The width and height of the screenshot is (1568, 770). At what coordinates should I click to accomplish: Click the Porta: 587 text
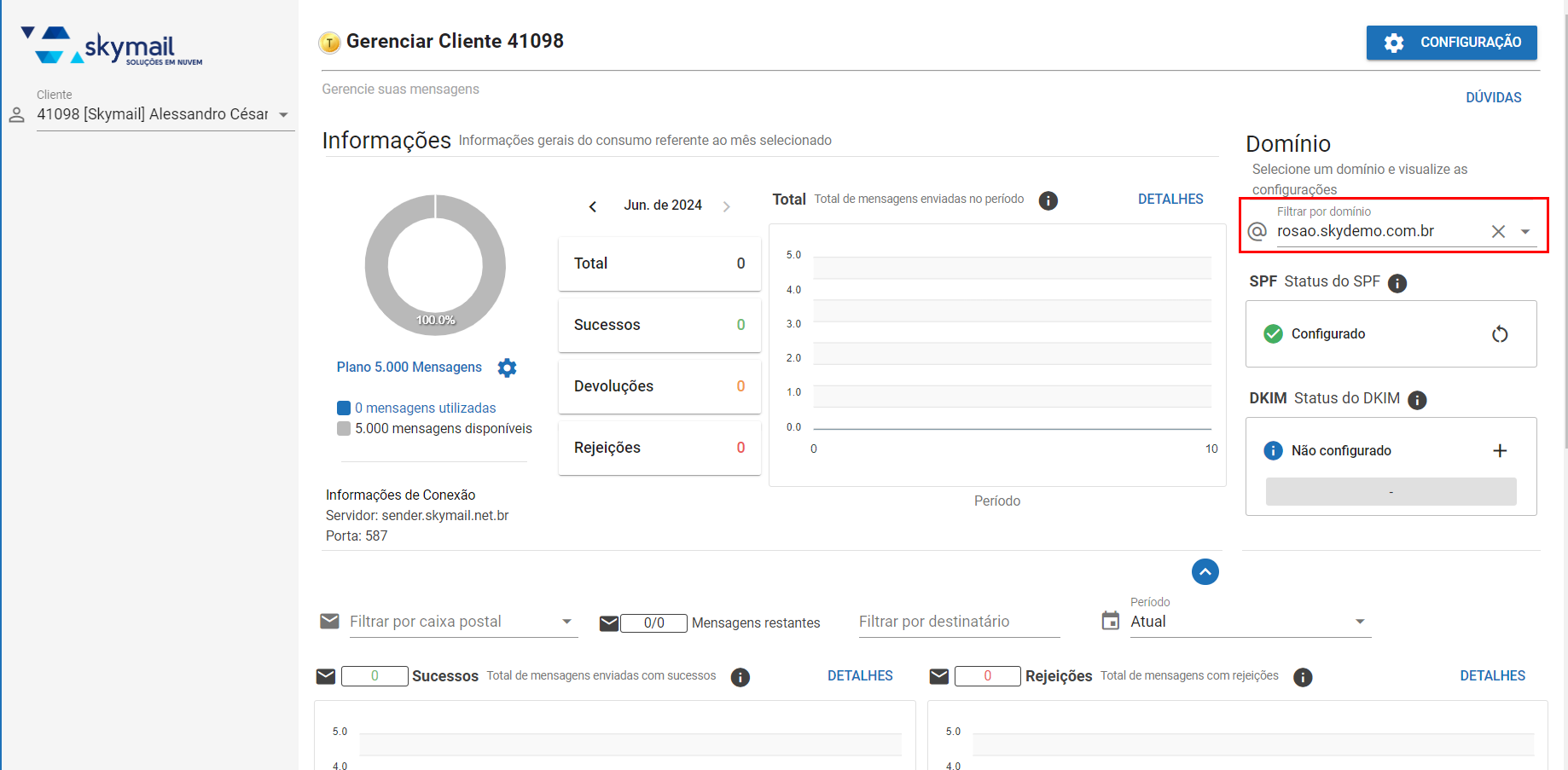click(357, 536)
